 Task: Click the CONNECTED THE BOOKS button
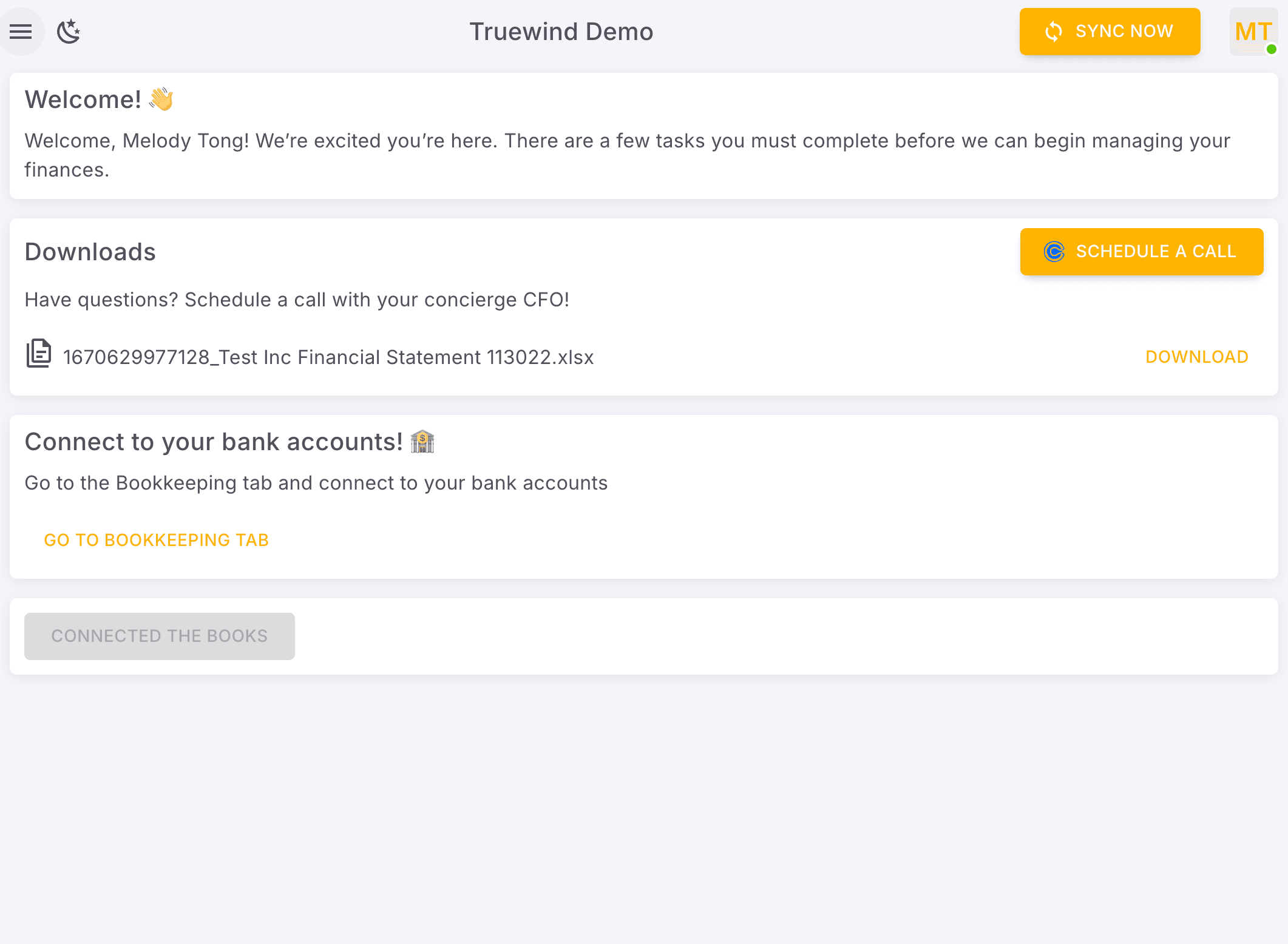tap(160, 636)
